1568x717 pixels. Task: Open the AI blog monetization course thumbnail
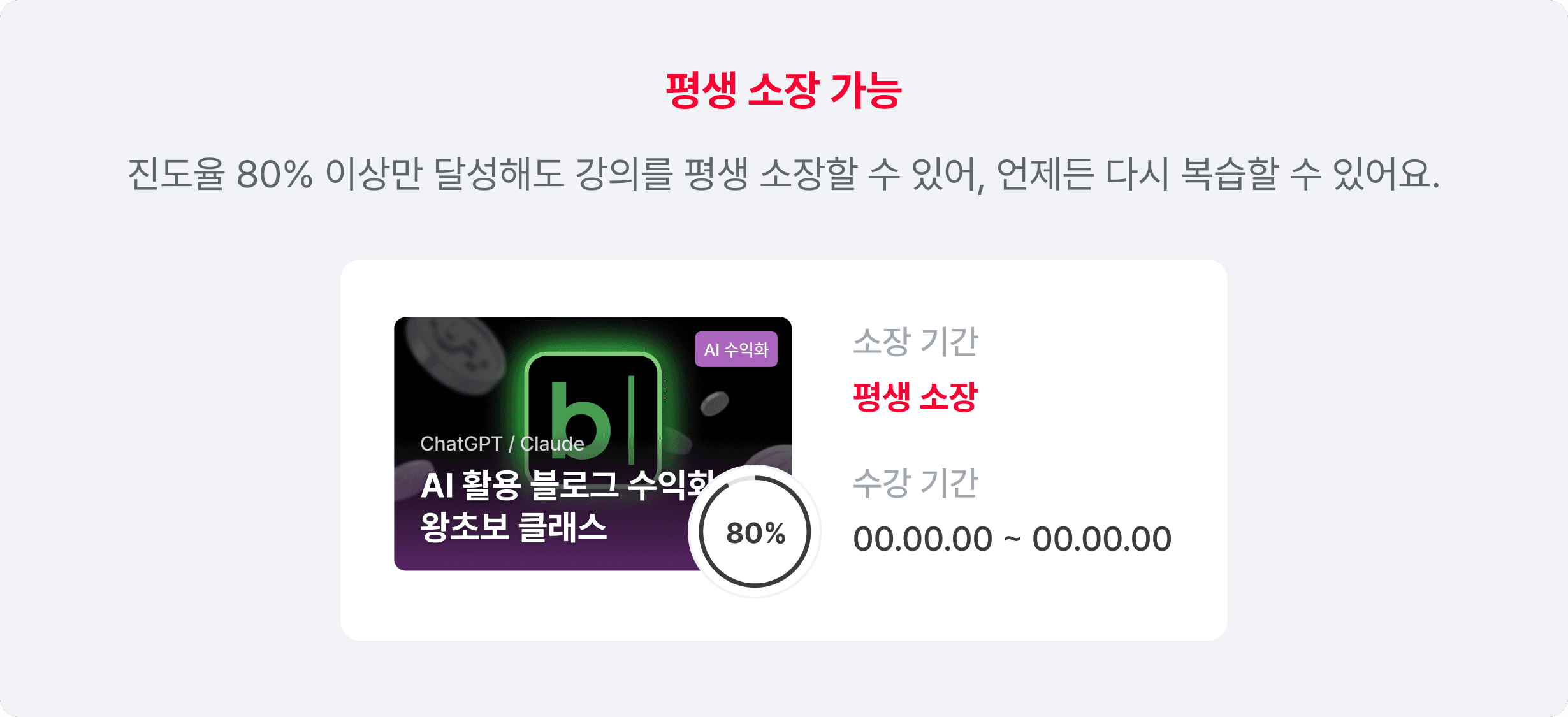(x=593, y=444)
